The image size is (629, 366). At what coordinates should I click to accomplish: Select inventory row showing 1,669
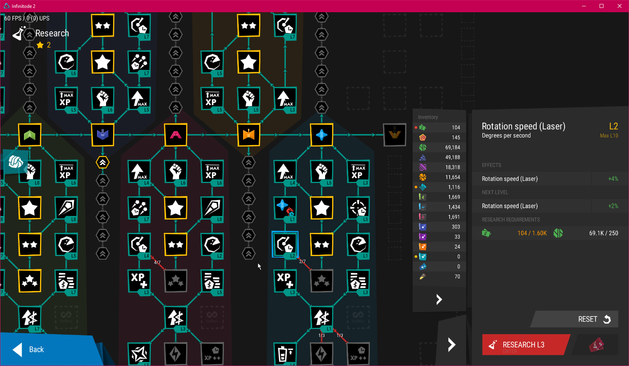pyautogui.click(x=439, y=197)
